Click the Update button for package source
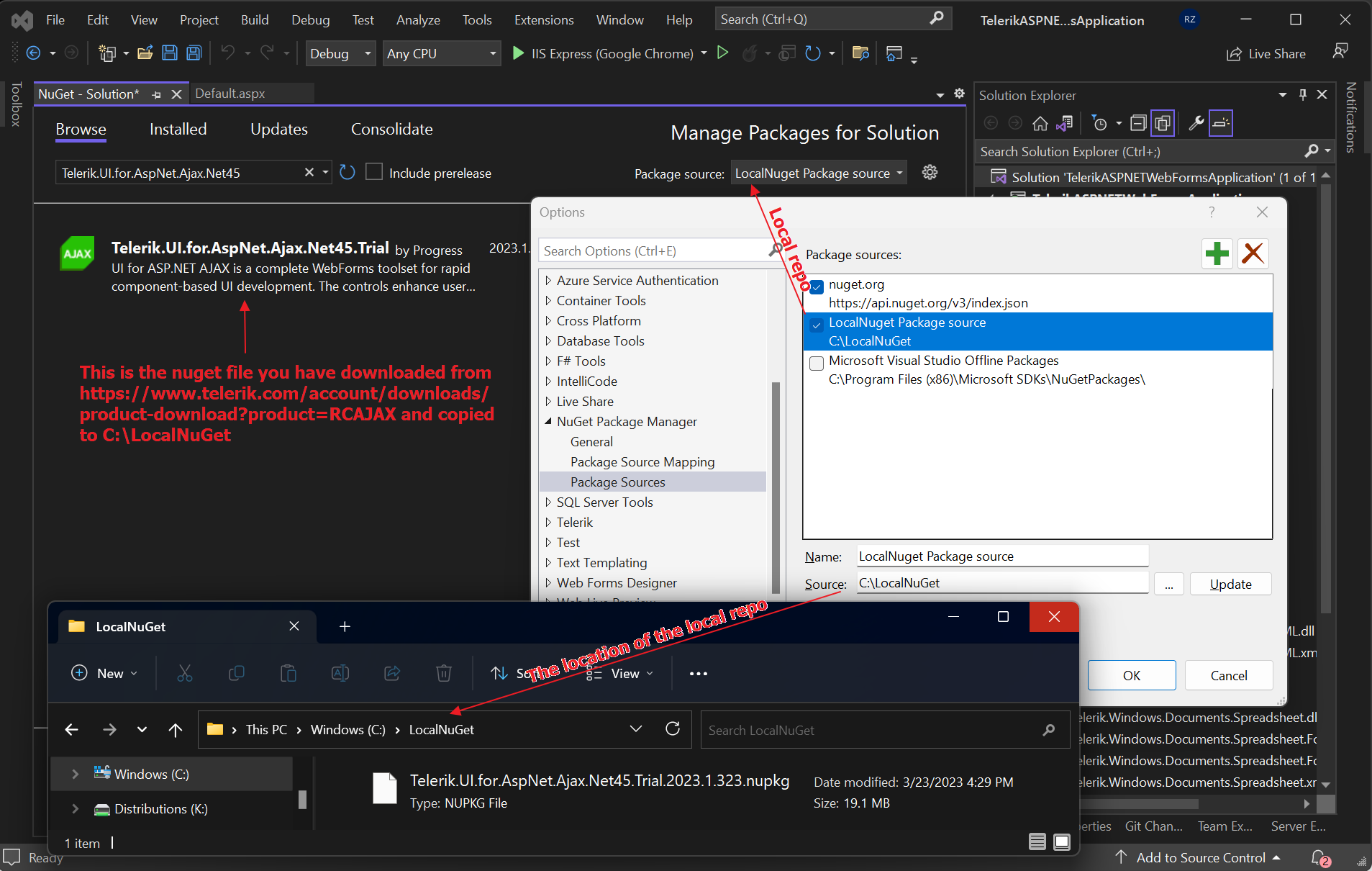 coord(1231,584)
